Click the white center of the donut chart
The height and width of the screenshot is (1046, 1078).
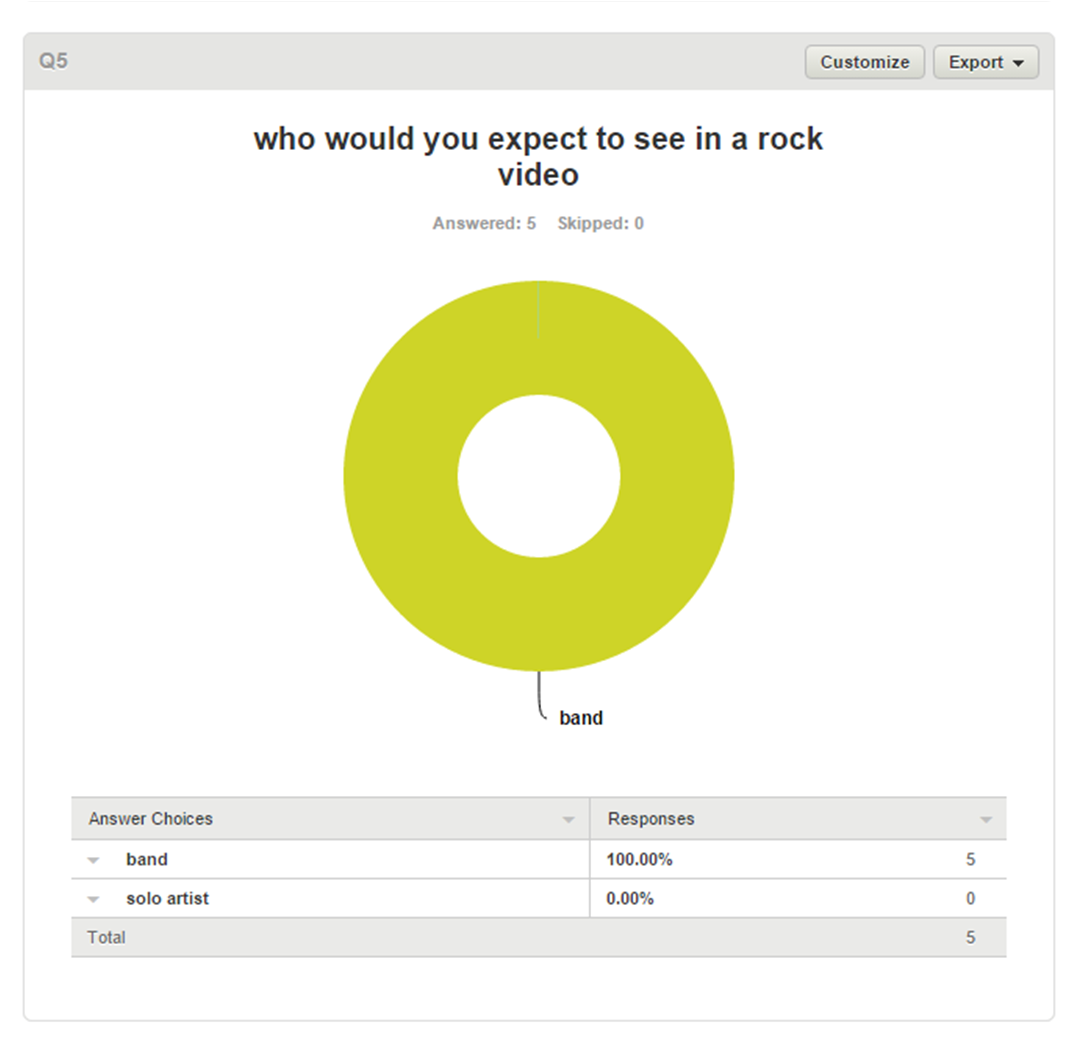pyautogui.click(x=539, y=476)
